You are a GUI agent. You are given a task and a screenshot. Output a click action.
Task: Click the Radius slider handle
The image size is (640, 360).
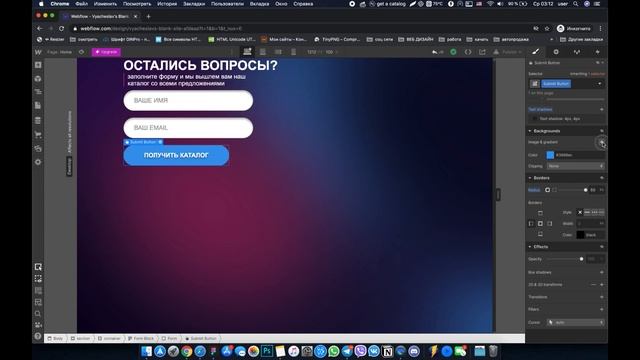(x=585, y=190)
